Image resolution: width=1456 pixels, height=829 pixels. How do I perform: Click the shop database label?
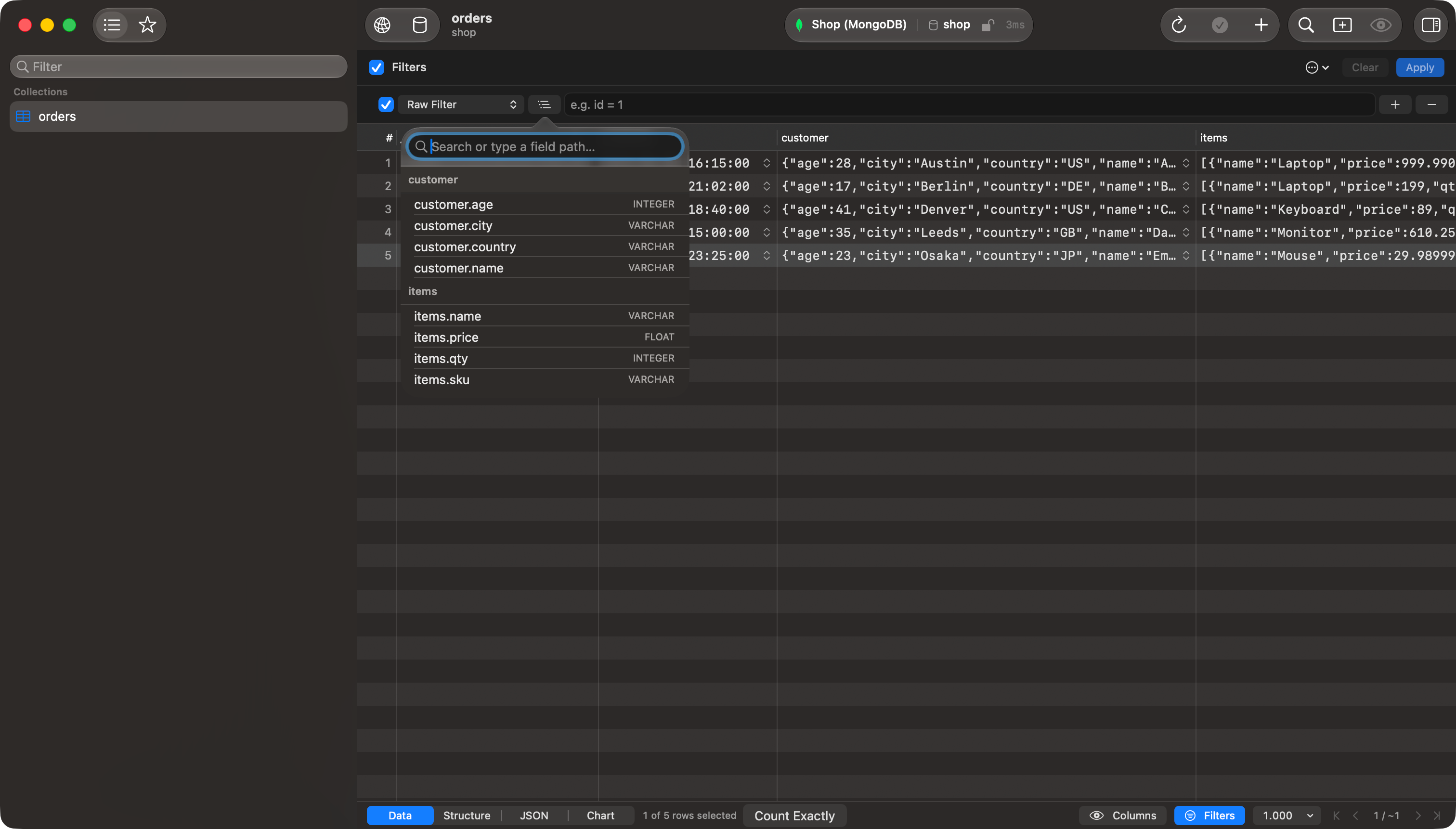tap(956, 25)
